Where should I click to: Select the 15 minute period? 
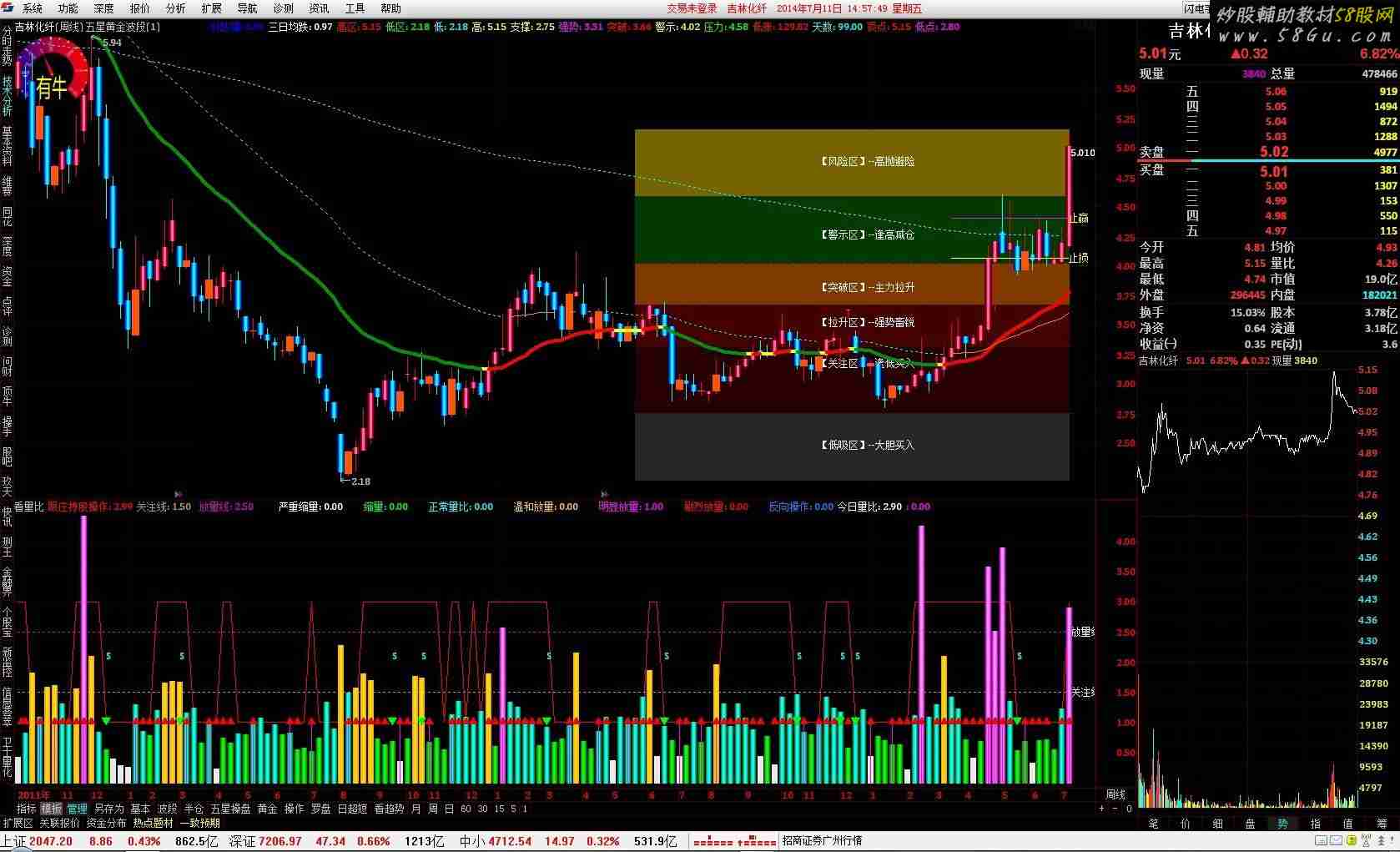pos(499,809)
